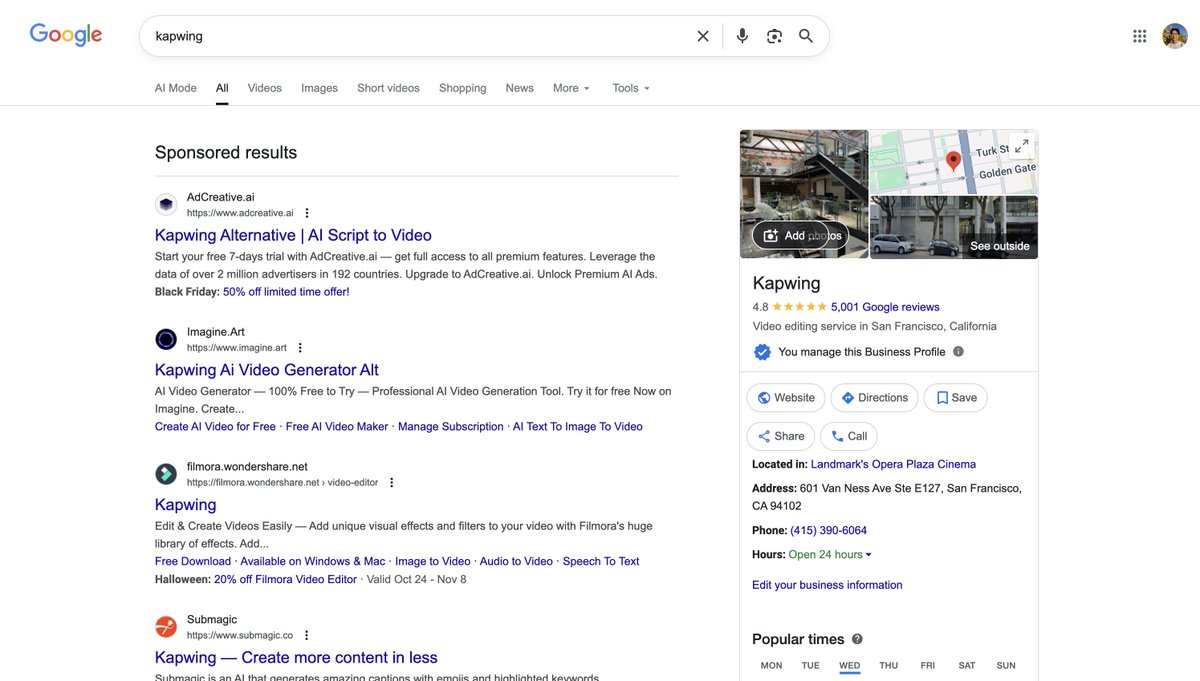This screenshot has width=1200, height=681.
Task: Select the TUE popular times tab
Action: point(811,666)
